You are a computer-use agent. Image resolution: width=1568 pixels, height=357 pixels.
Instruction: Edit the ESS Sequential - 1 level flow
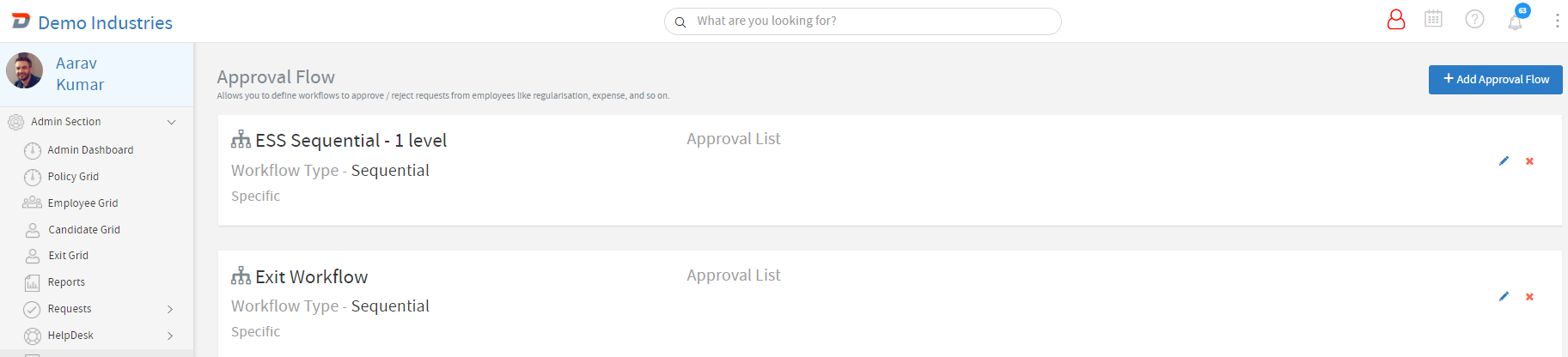[x=1504, y=160]
